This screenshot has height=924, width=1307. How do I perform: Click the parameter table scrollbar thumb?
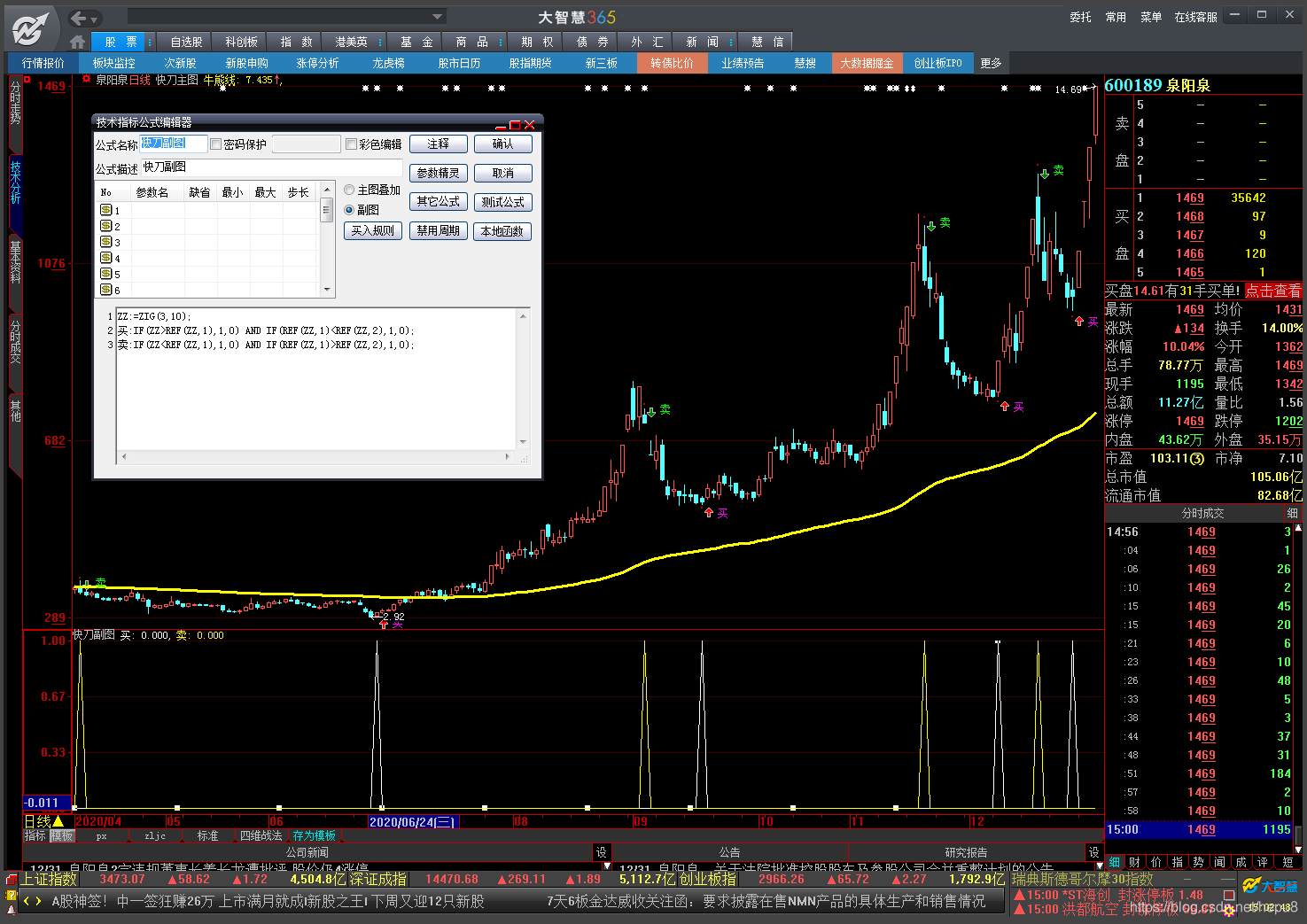tap(327, 210)
